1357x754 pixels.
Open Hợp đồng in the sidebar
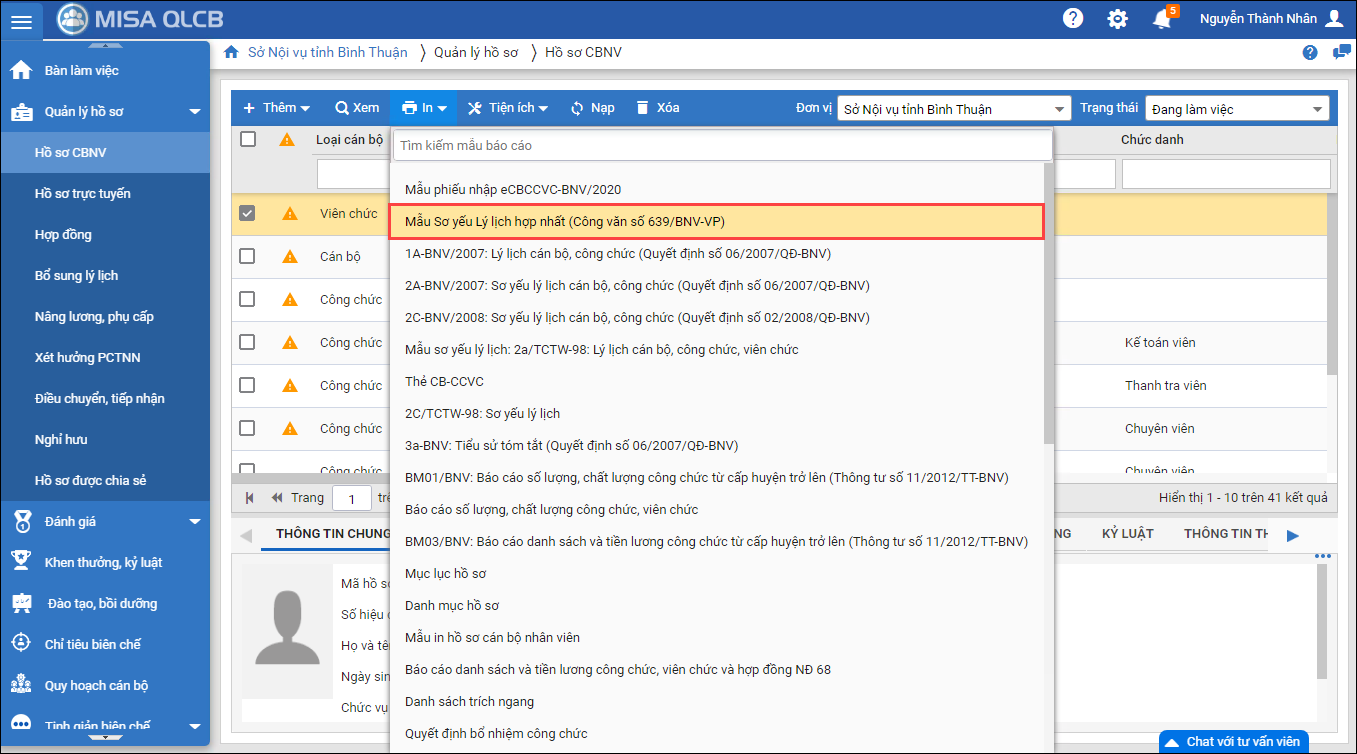tap(63, 234)
